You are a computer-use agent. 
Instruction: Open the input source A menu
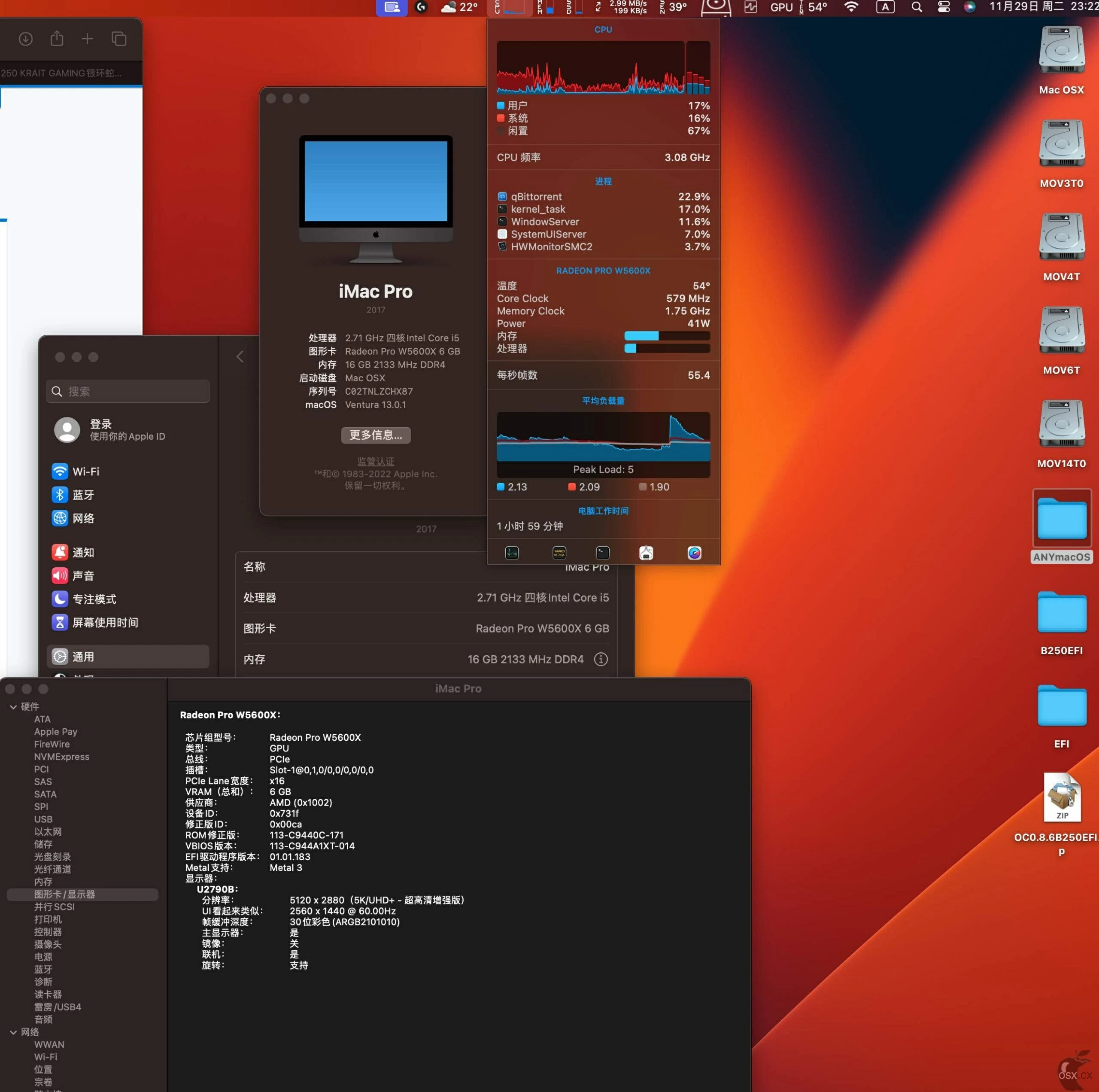[885, 7]
